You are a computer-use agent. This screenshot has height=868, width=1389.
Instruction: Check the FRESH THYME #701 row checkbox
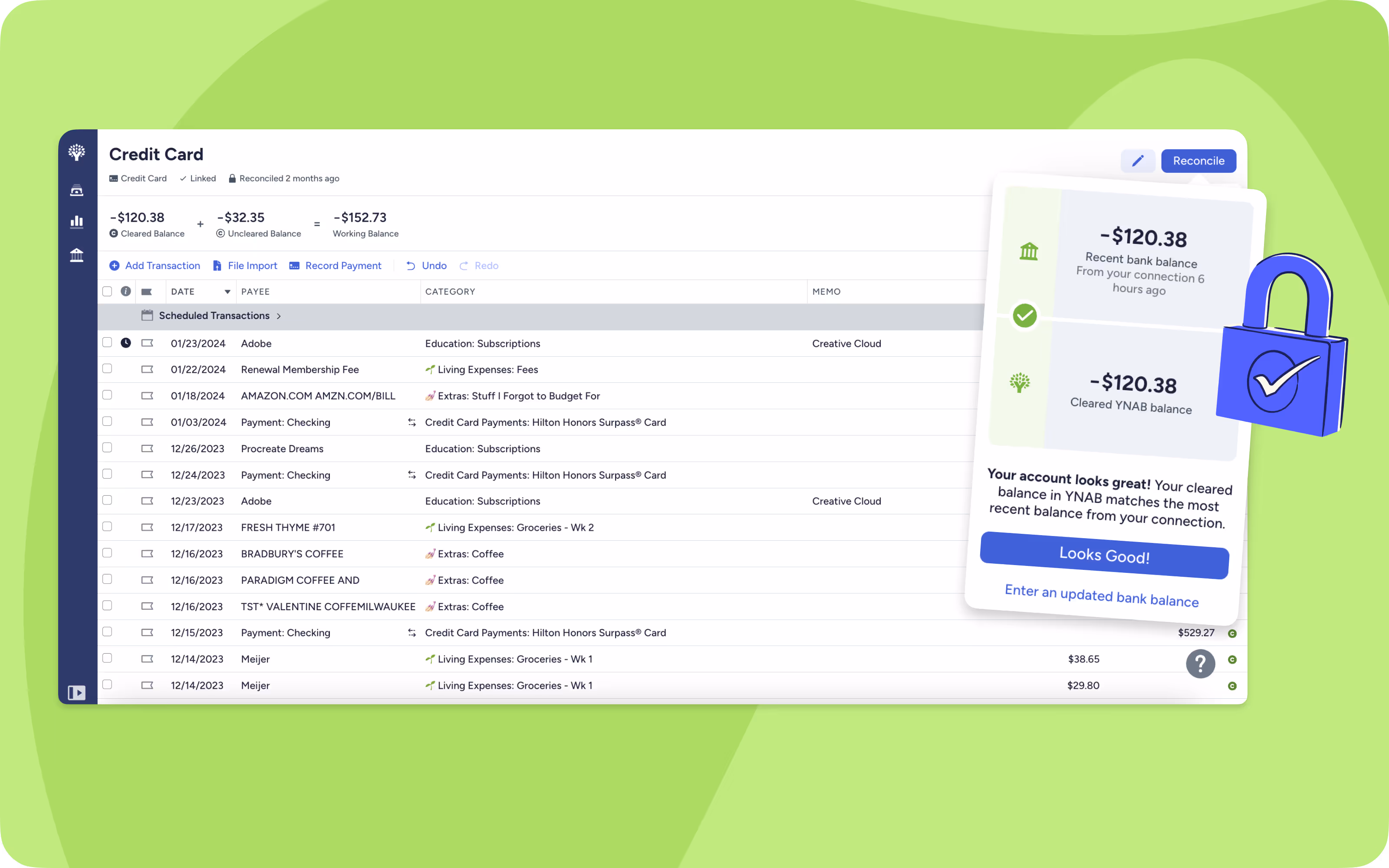pyautogui.click(x=107, y=526)
